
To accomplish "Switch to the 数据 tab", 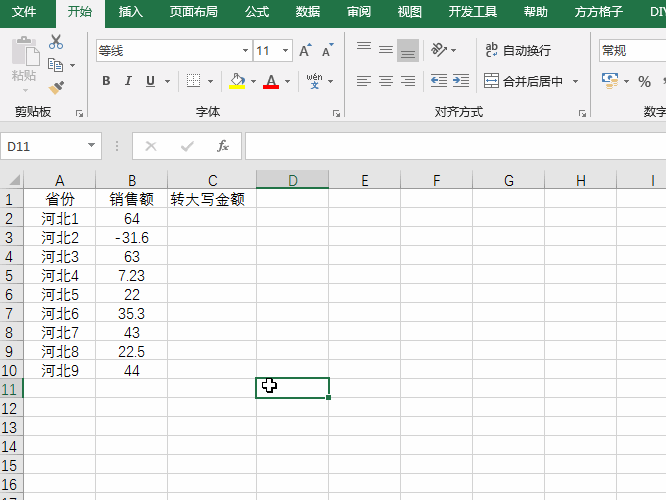I will (308, 11).
